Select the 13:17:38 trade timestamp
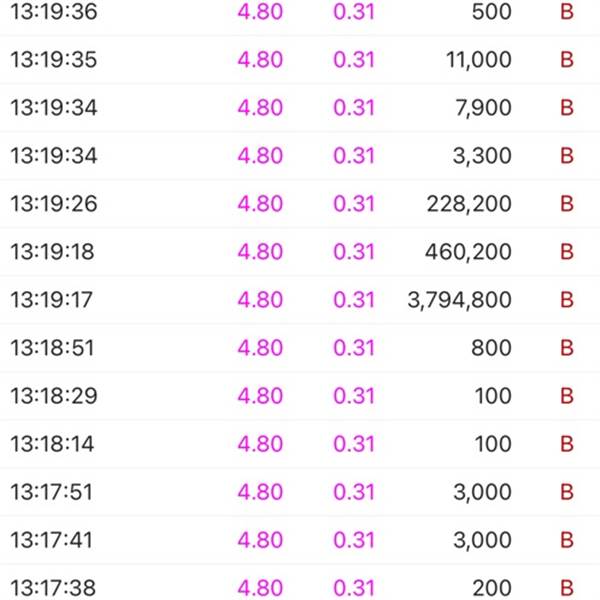Screen dimensions: 600x600 click(54, 588)
